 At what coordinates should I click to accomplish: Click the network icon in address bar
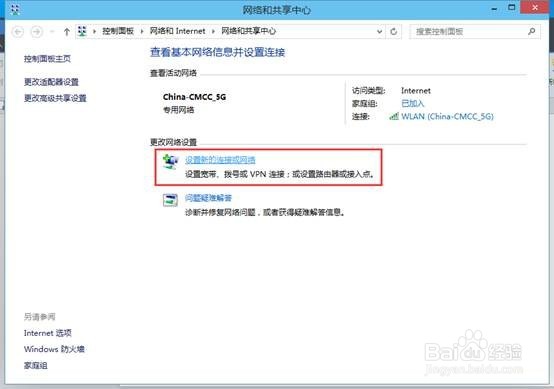tap(82, 31)
